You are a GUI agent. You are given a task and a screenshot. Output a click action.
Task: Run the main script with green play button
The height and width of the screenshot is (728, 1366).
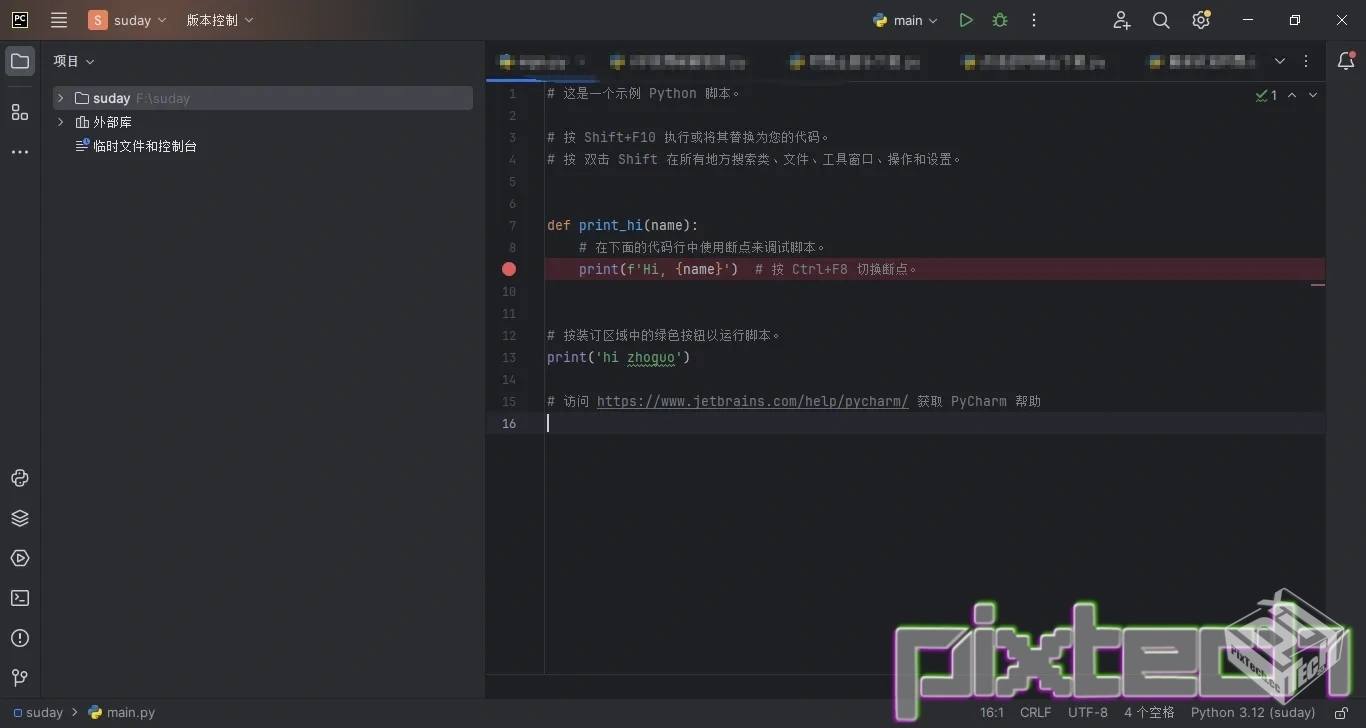(965, 20)
